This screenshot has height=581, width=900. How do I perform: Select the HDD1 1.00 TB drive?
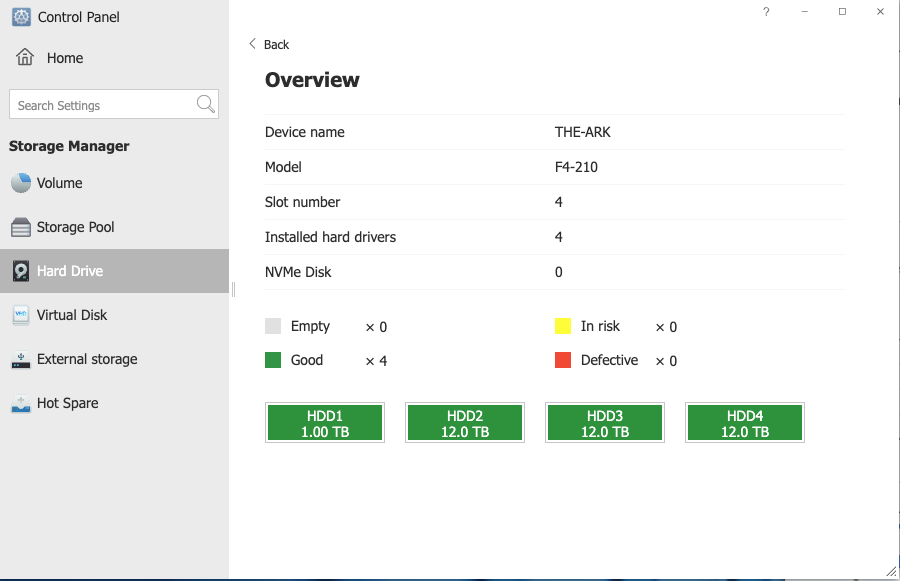coord(325,423)
